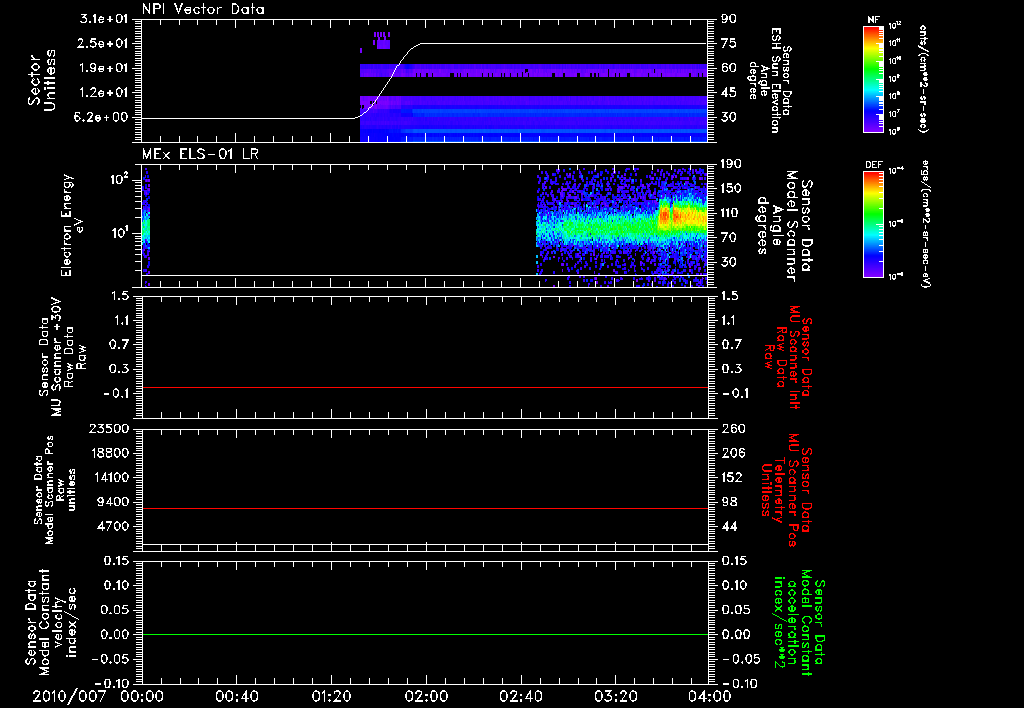This screenshot has width=1024, height=708.
Task: Click the 9400 scanner position tick label
Action: 112,502
